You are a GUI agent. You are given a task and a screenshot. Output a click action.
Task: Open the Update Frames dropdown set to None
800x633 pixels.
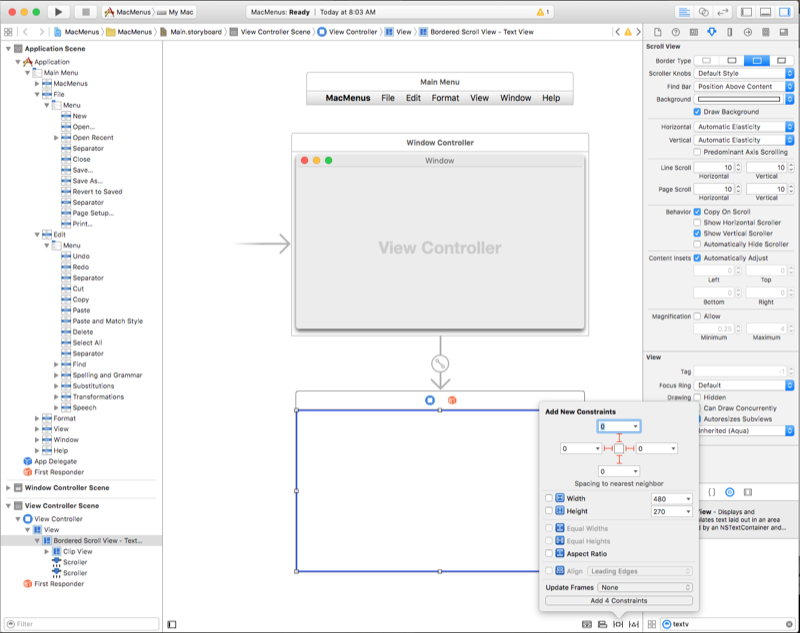click(x=645, y=588)
